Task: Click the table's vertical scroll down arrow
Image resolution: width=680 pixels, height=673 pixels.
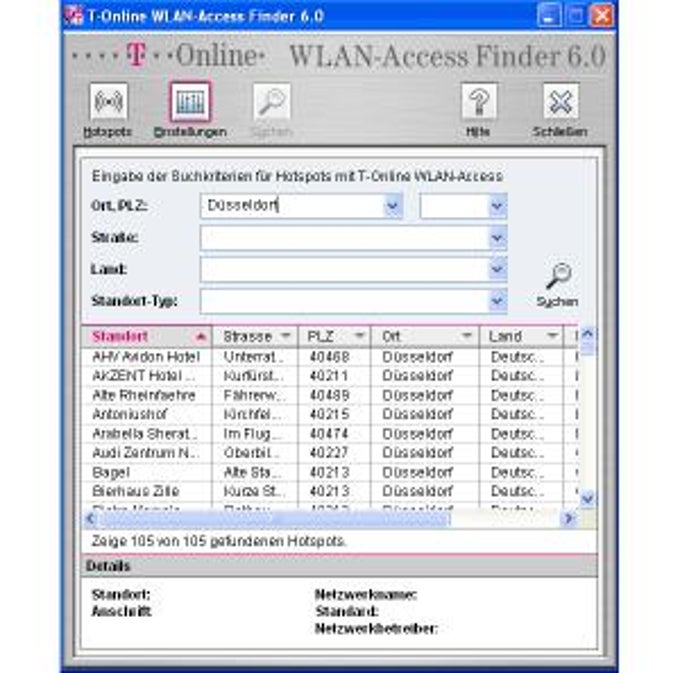Action: (x=588, y=498)
